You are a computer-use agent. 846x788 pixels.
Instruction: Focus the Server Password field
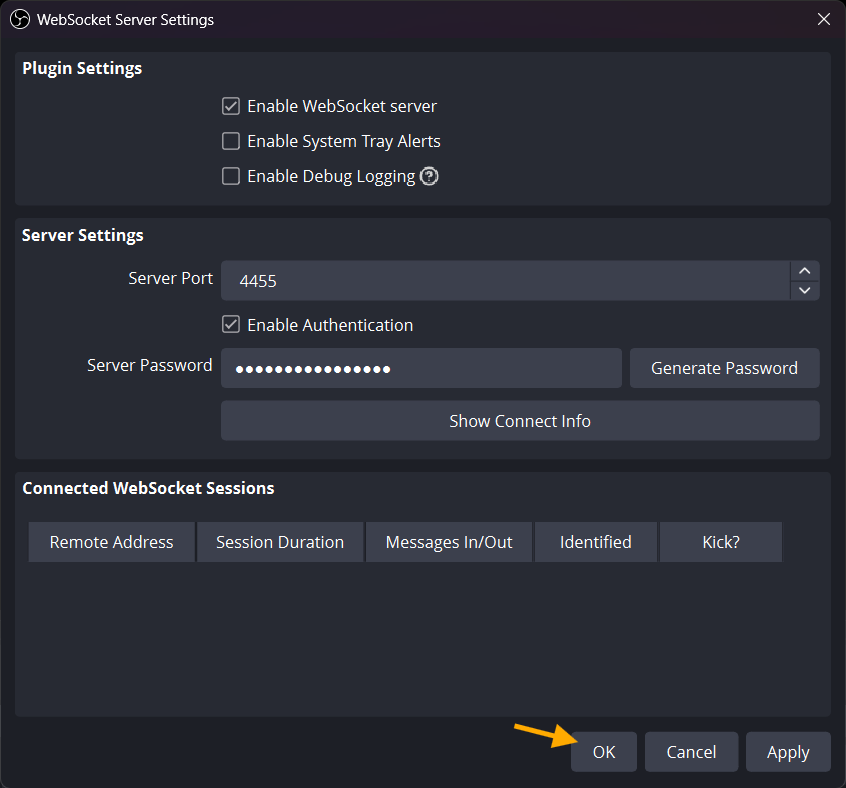tap(421, 368)
